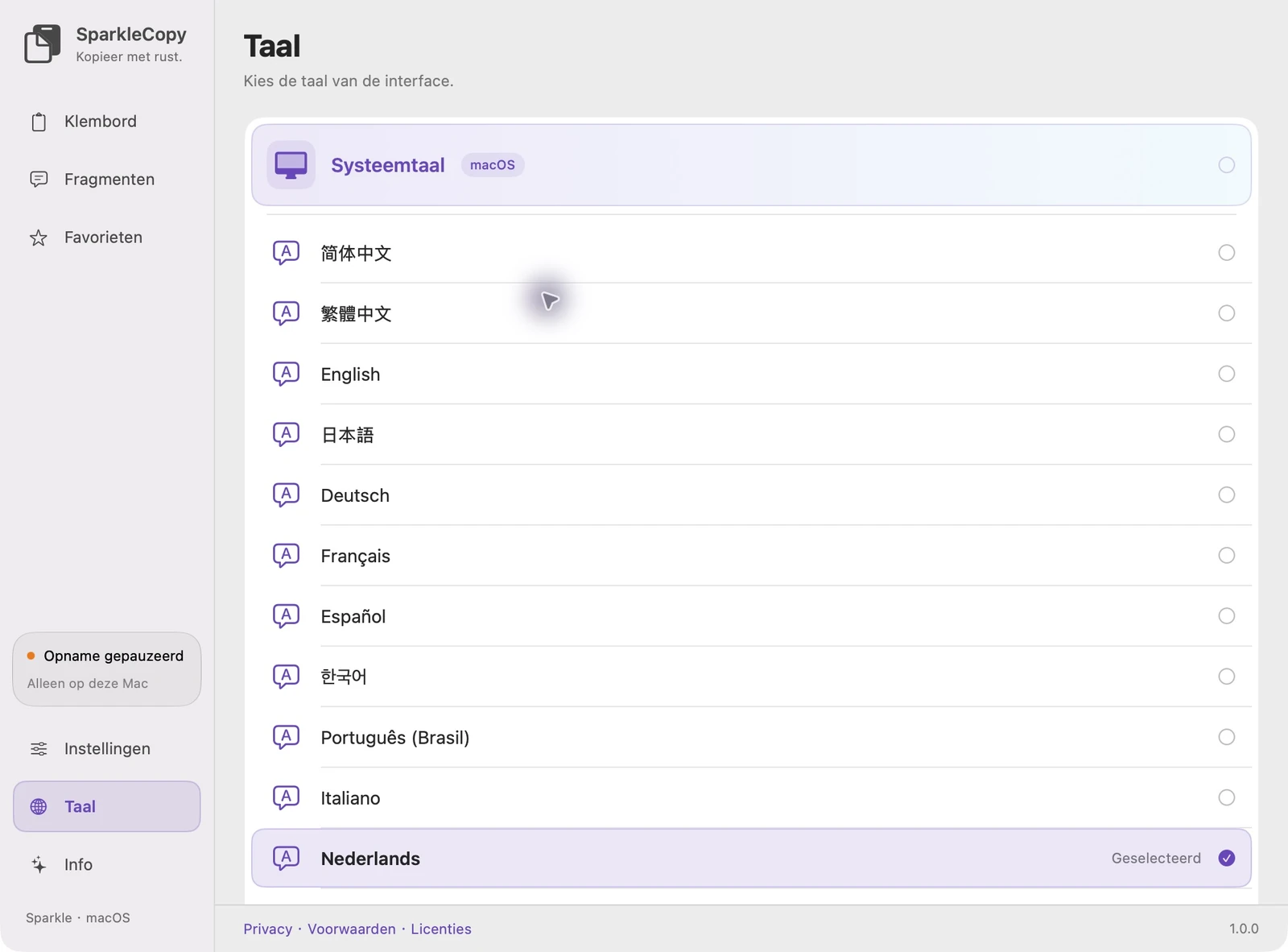Open the Info page
The height and width of the screenshot is (952, 1288).
click(x=107, y=864)
